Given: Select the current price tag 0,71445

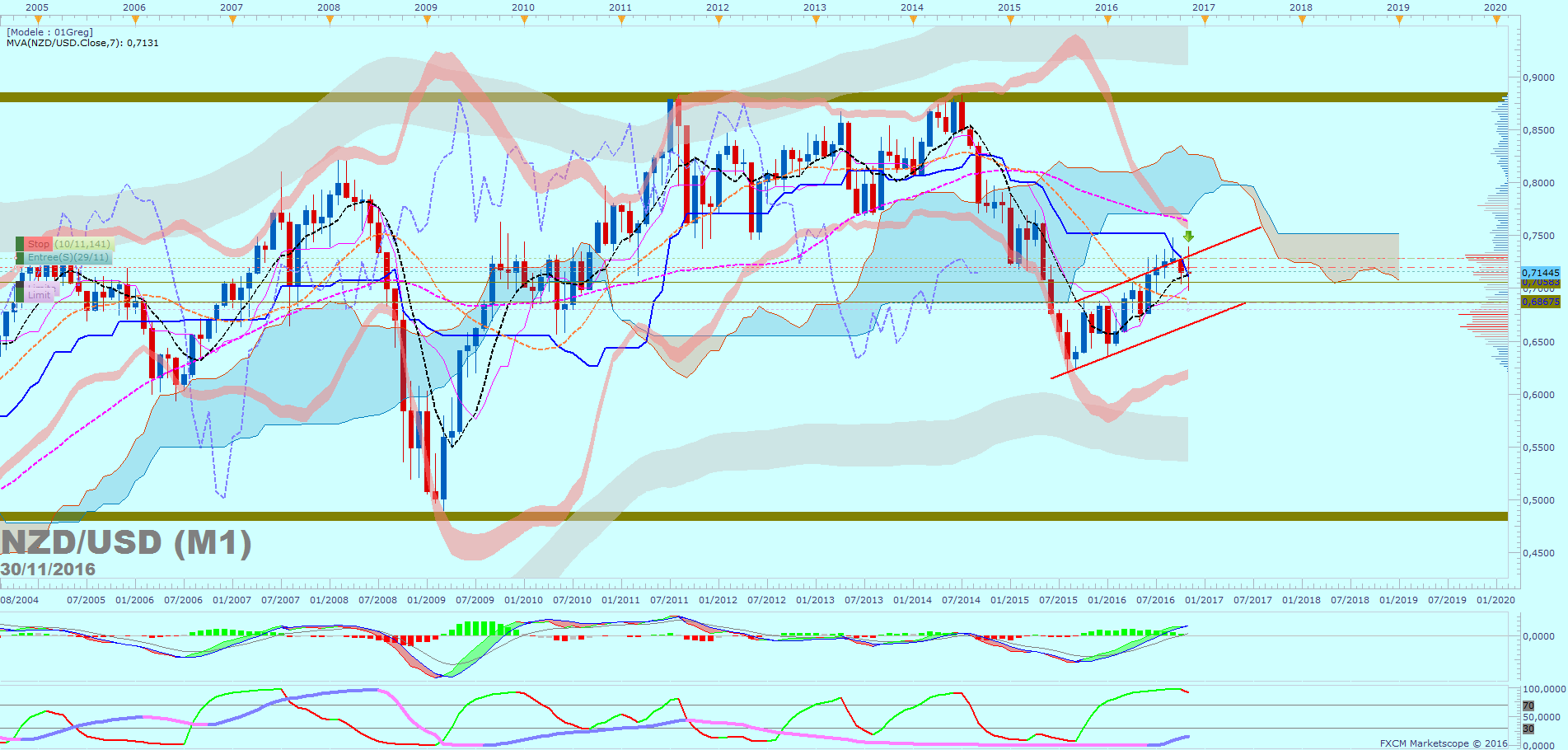Looking at the screenshot, I should point(1540,273).
